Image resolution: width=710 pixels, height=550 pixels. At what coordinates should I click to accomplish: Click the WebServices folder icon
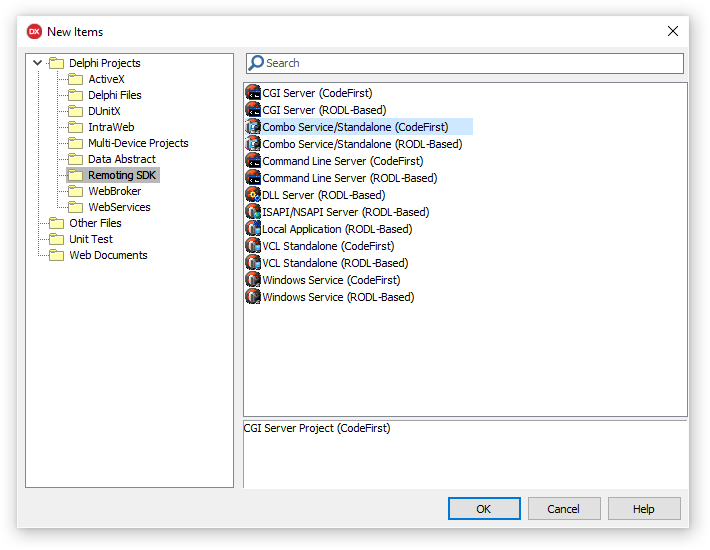(x=76, y=207)
